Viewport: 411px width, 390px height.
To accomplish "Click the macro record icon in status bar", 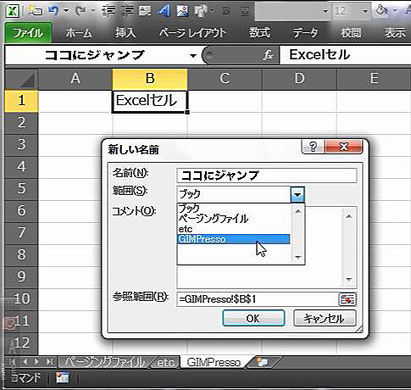I will click(62, 378).
